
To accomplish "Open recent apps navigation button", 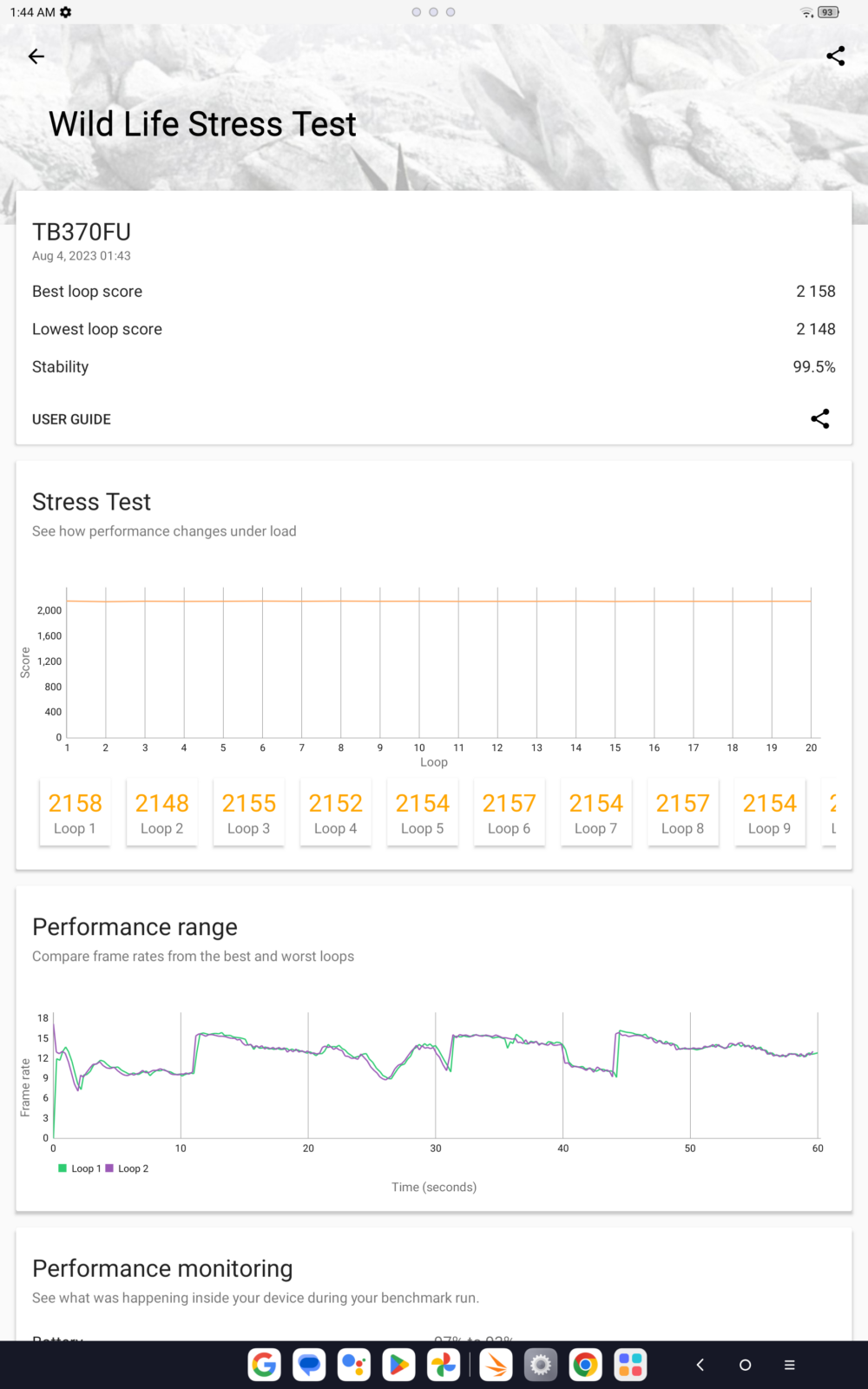I will pos(790,1365).
